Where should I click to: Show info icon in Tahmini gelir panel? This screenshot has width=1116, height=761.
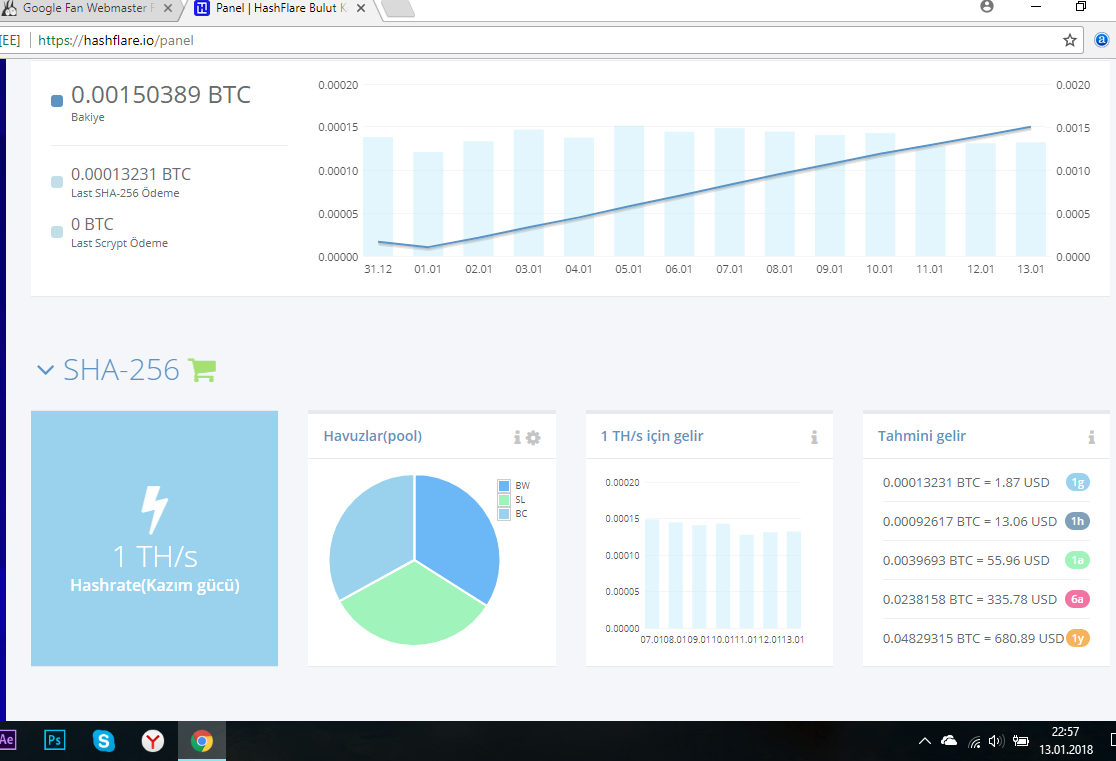[x=1091, y=437]
